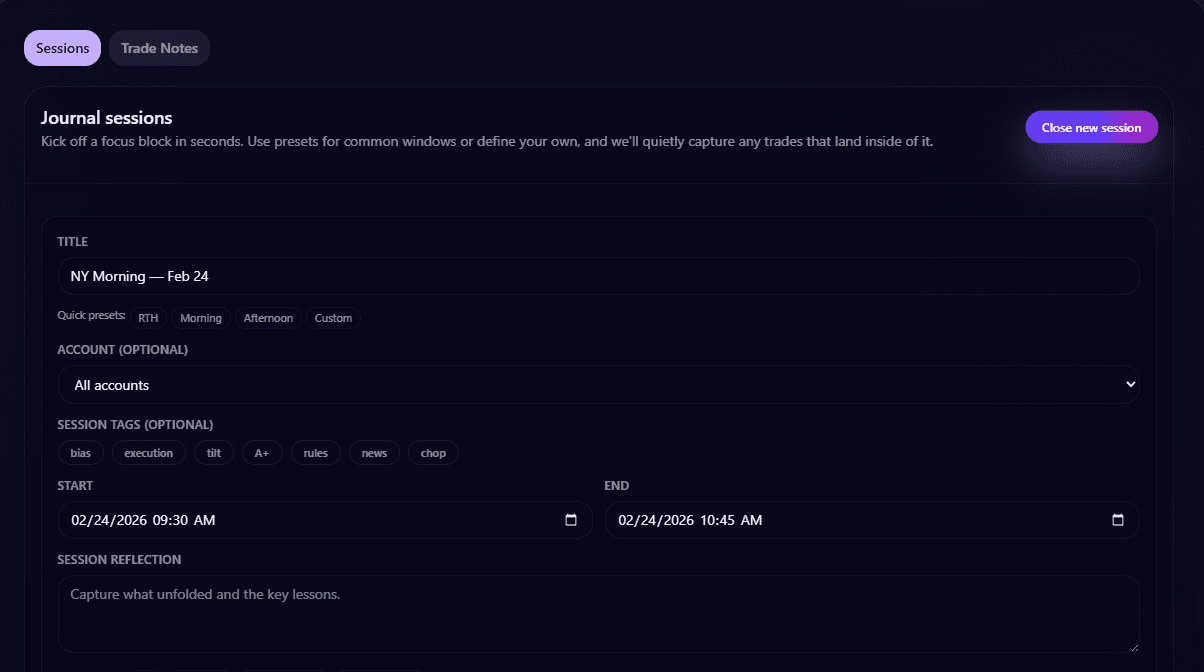Click the Session Reflection text area
Viewport: 1204px width, 672px height.
click(x=600, y=612)
